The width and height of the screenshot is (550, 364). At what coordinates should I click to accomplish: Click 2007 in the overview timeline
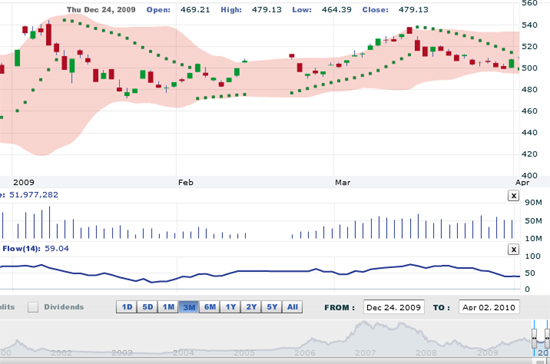click(365, 352)
